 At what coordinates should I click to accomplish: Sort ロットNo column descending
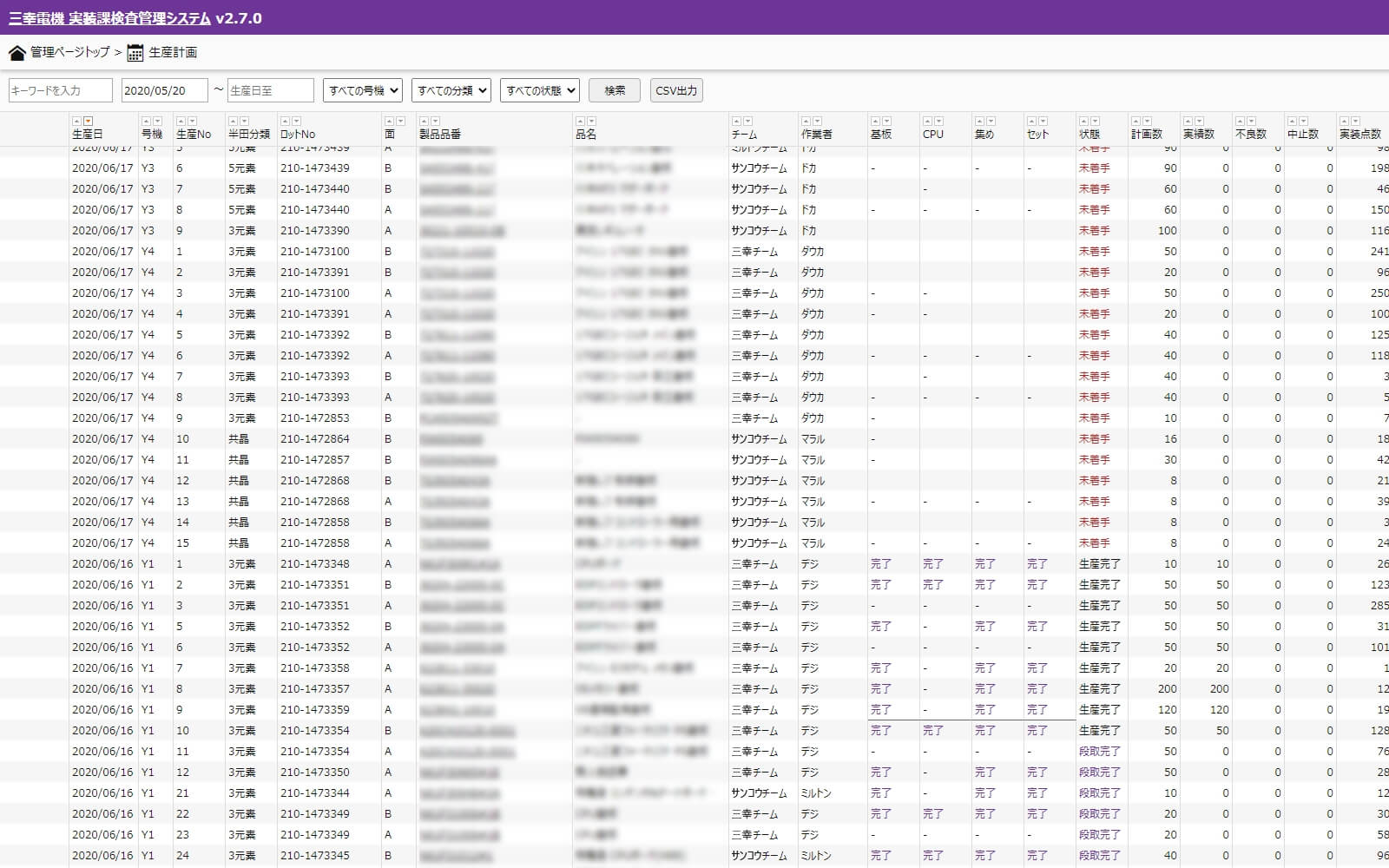coord(296,122)
